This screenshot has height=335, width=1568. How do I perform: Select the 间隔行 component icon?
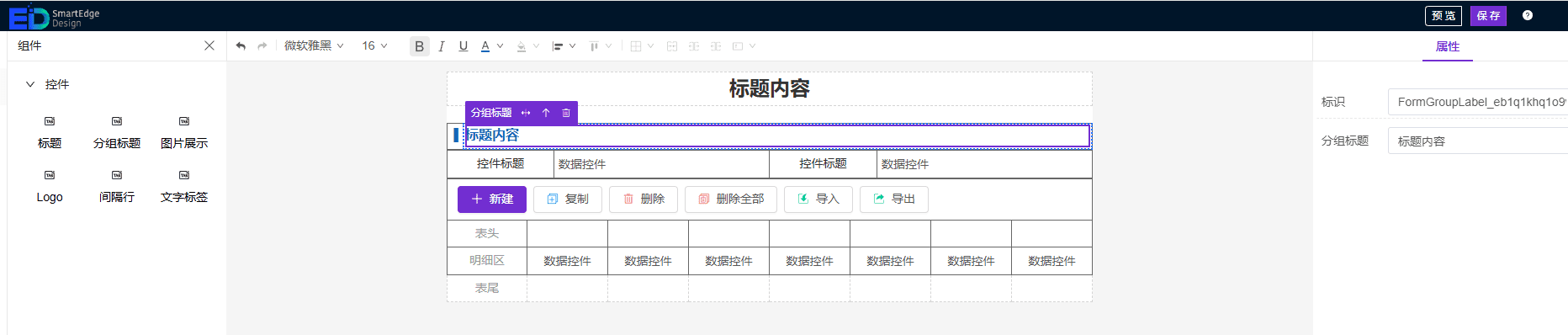point(117,175)
